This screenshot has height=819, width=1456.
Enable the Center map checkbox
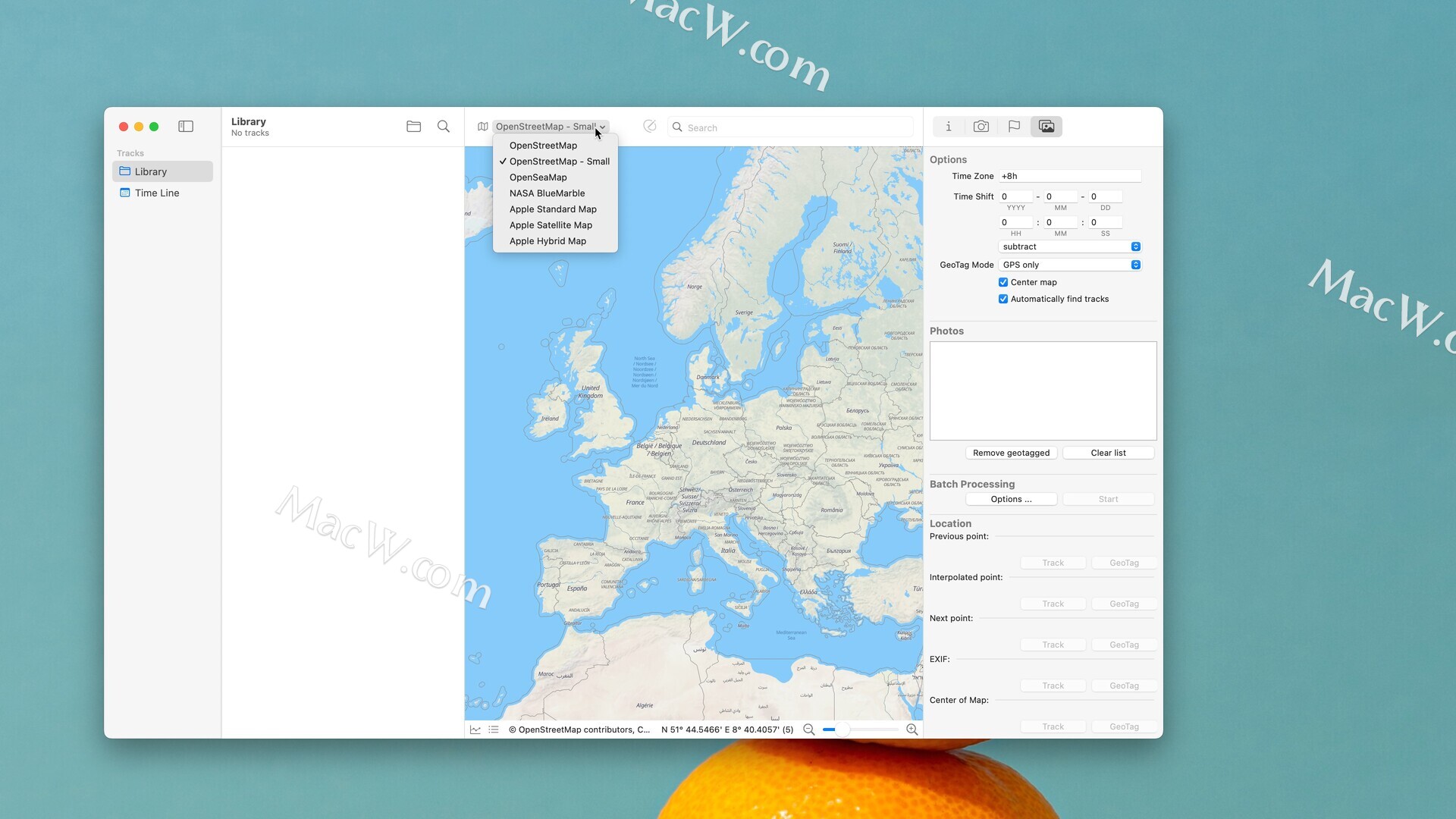point(1003,282)
